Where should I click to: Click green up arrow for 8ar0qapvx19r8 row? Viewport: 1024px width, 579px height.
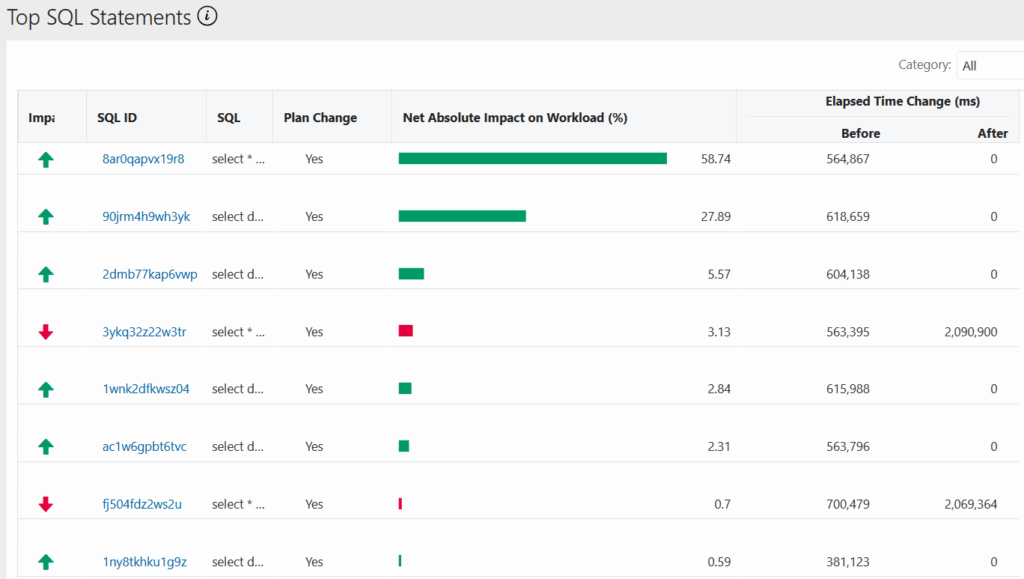45,159
